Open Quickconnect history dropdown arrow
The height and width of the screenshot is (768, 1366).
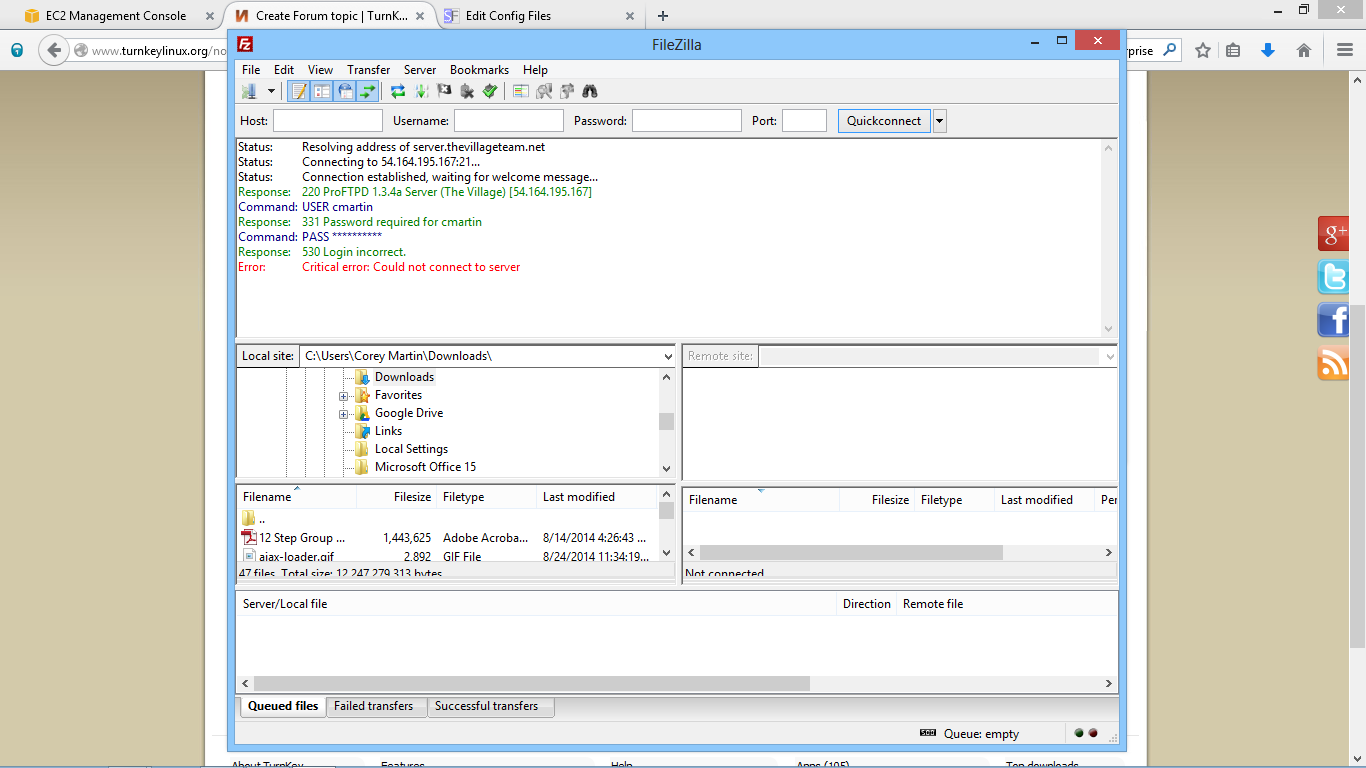point(939,121)
